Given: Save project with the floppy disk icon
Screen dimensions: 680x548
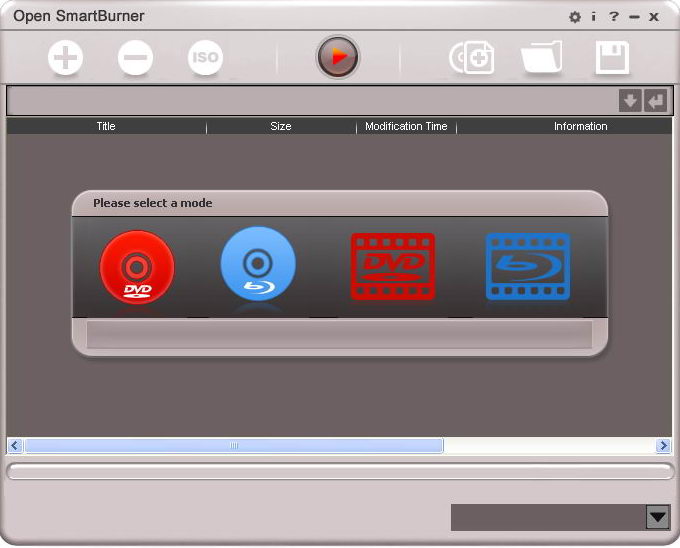Looking at the screenshot, I should pos(612,58).
